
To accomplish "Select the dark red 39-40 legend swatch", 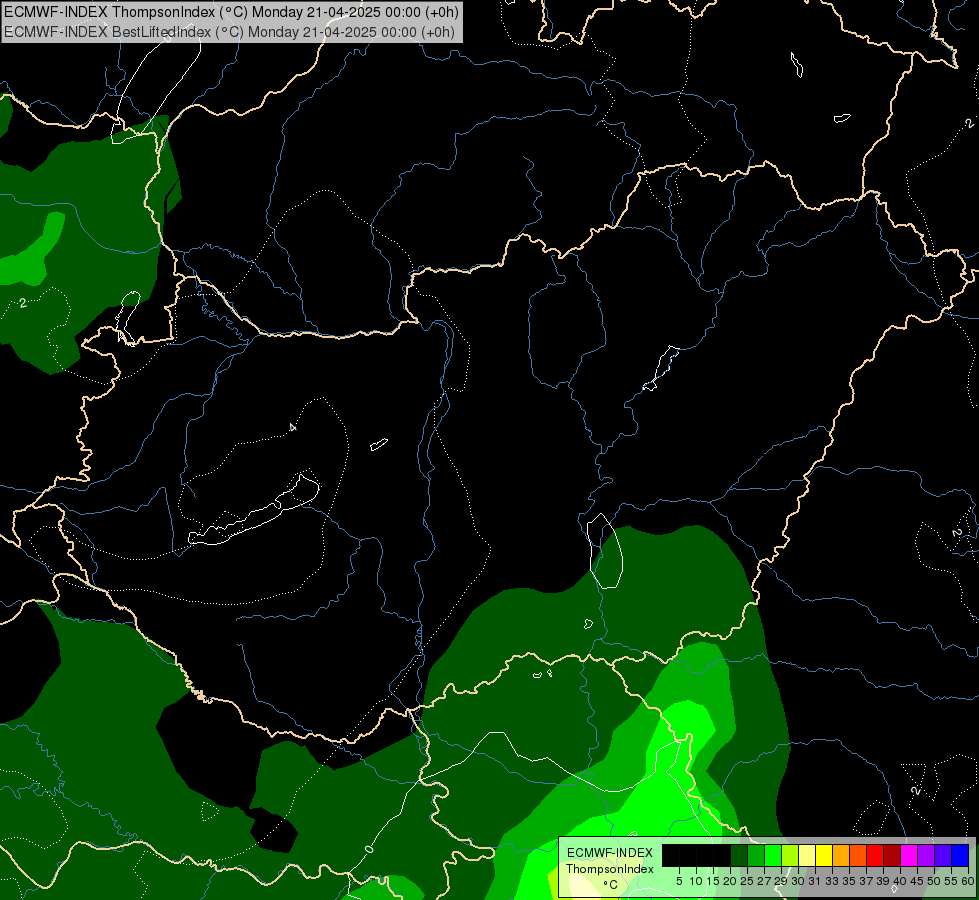I will click(892, 855).
